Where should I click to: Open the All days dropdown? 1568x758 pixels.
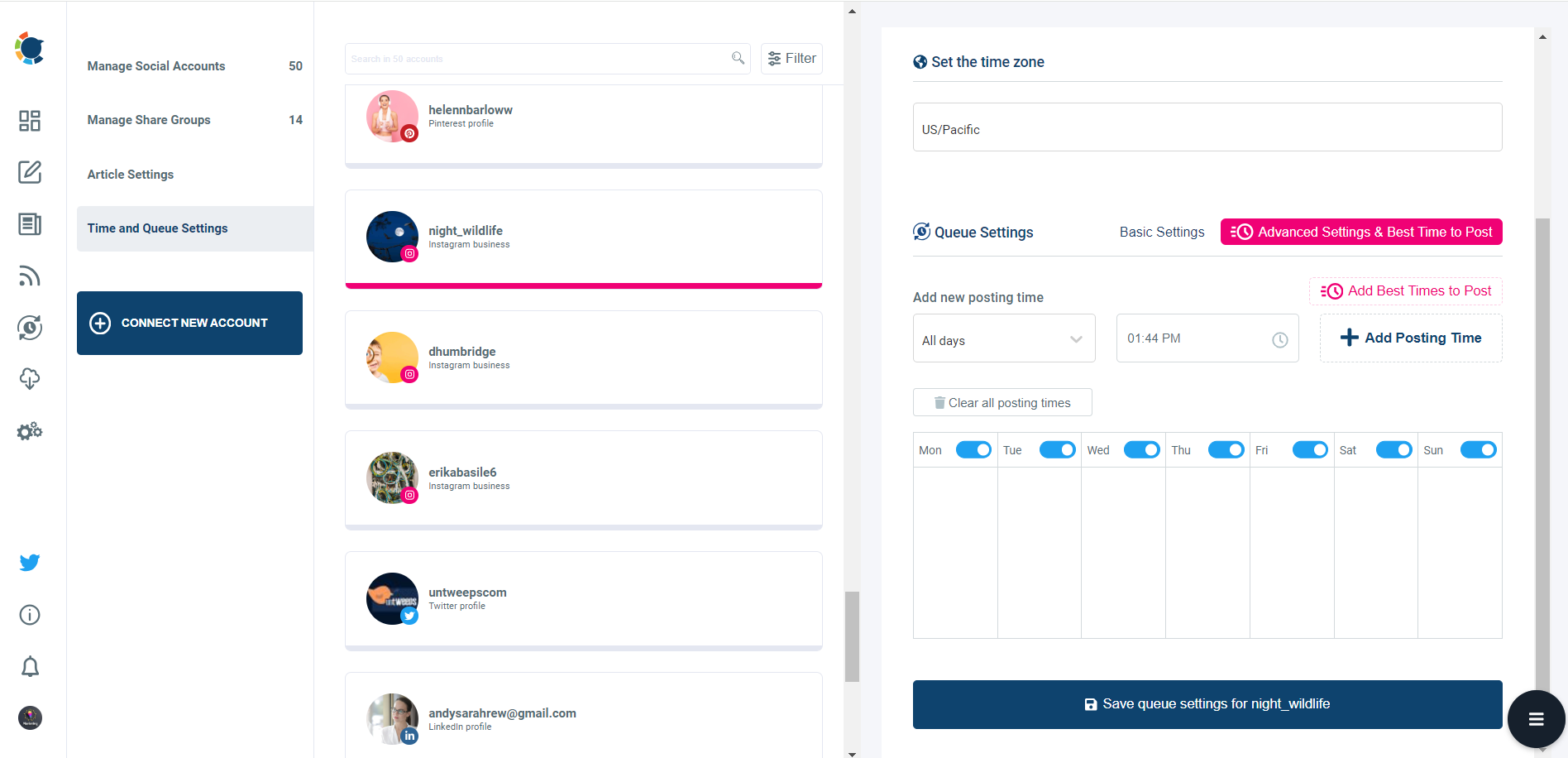pos(1003,338)
